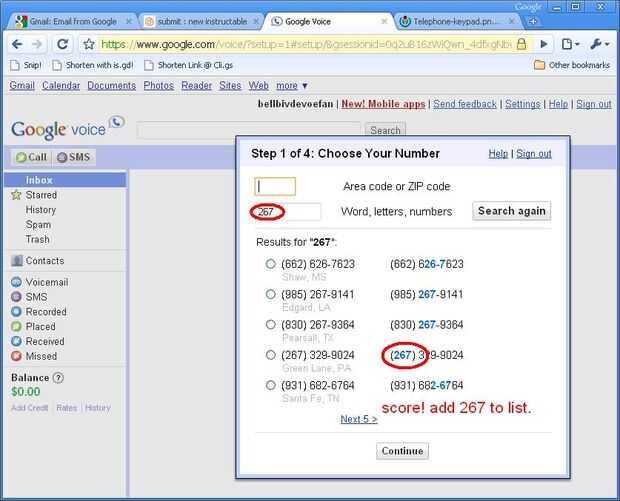Open the Snip! bookmark
The width and height of the screenshot is (620, 501).
26,65
